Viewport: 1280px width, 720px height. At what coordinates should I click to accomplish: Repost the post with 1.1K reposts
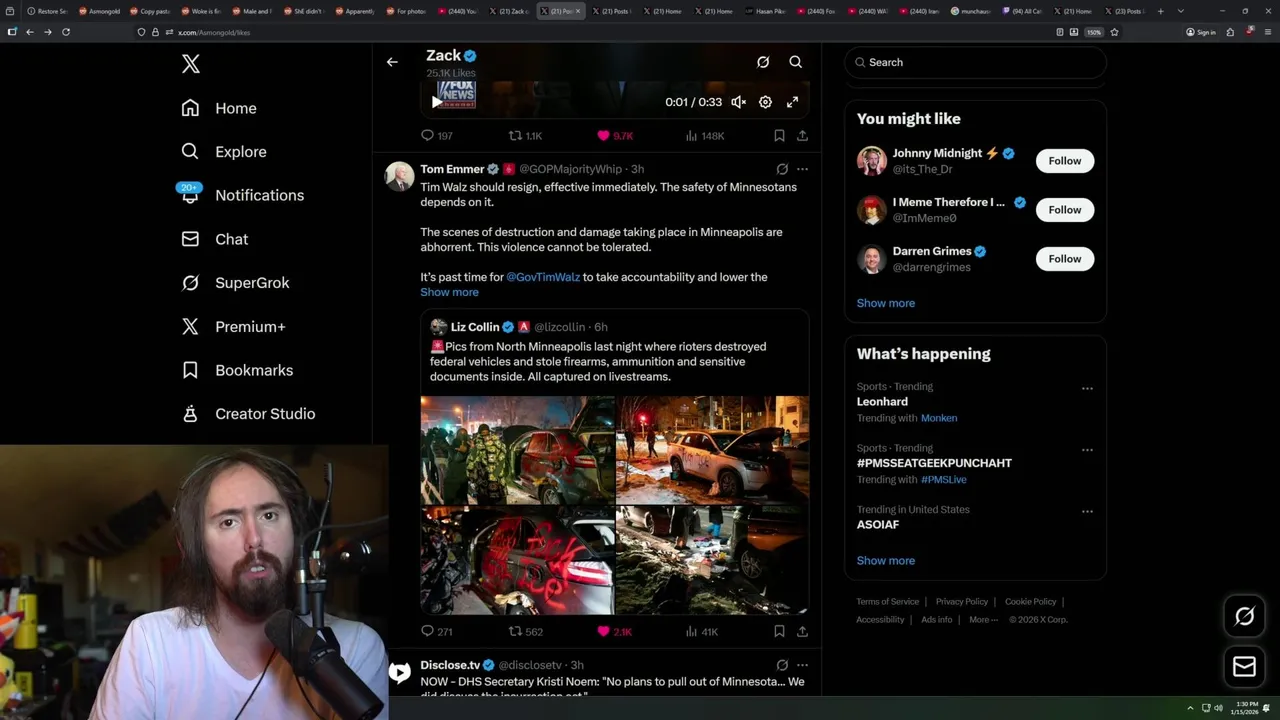pos(525,136)
